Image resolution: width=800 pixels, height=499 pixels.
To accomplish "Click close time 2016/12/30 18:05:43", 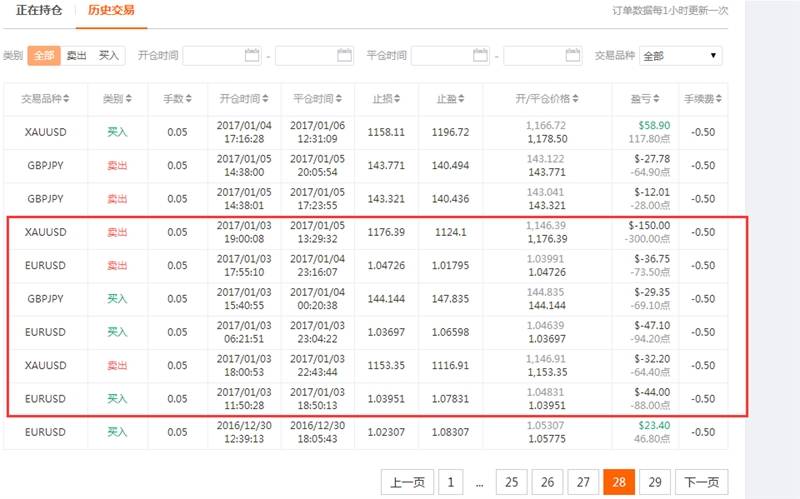I will tap(317, 432).
